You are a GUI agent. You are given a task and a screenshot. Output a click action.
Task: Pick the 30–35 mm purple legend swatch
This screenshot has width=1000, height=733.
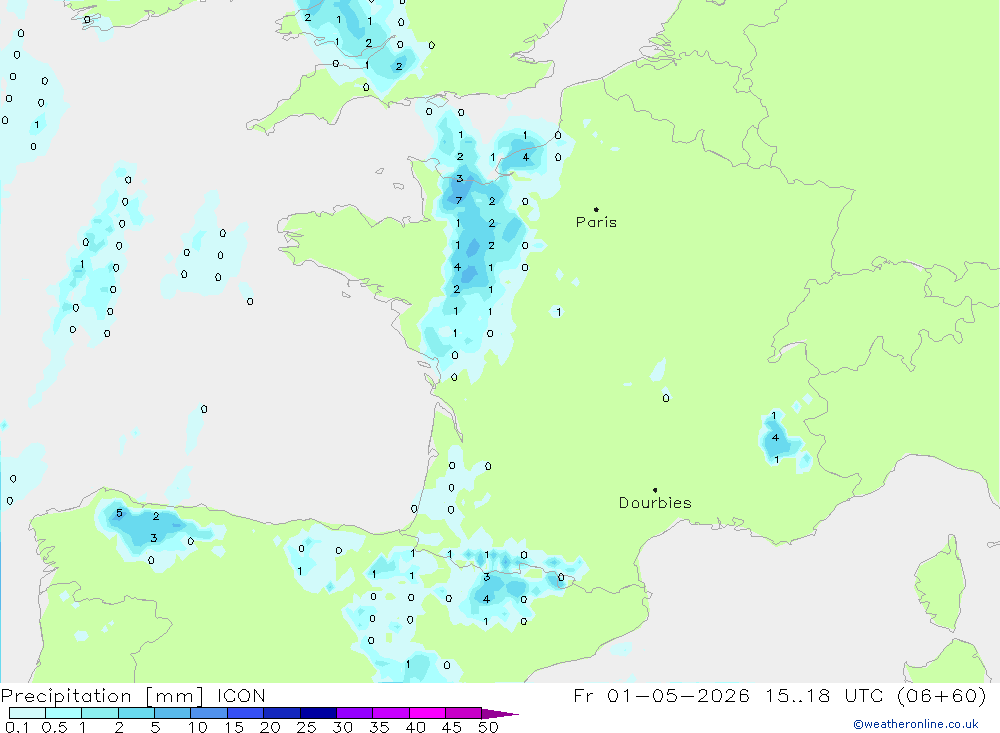355,713
